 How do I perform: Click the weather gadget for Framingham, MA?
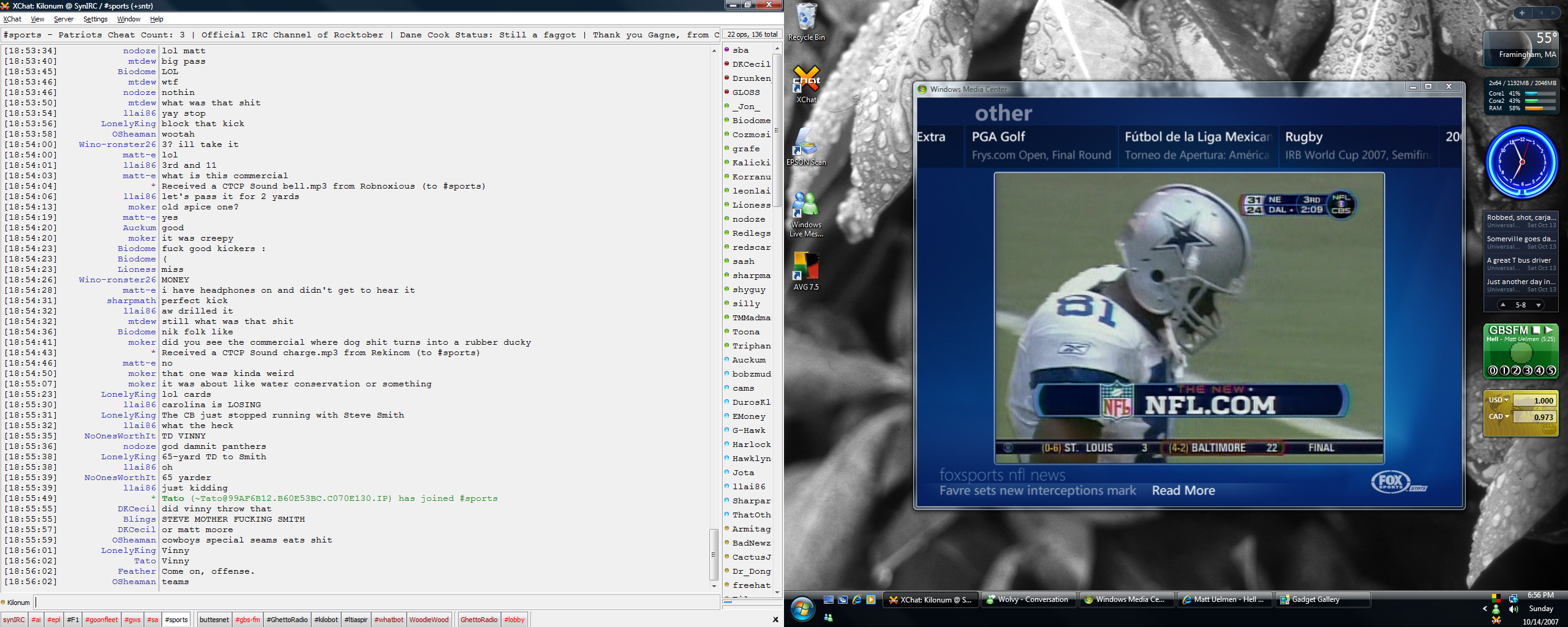[1521, 48]
